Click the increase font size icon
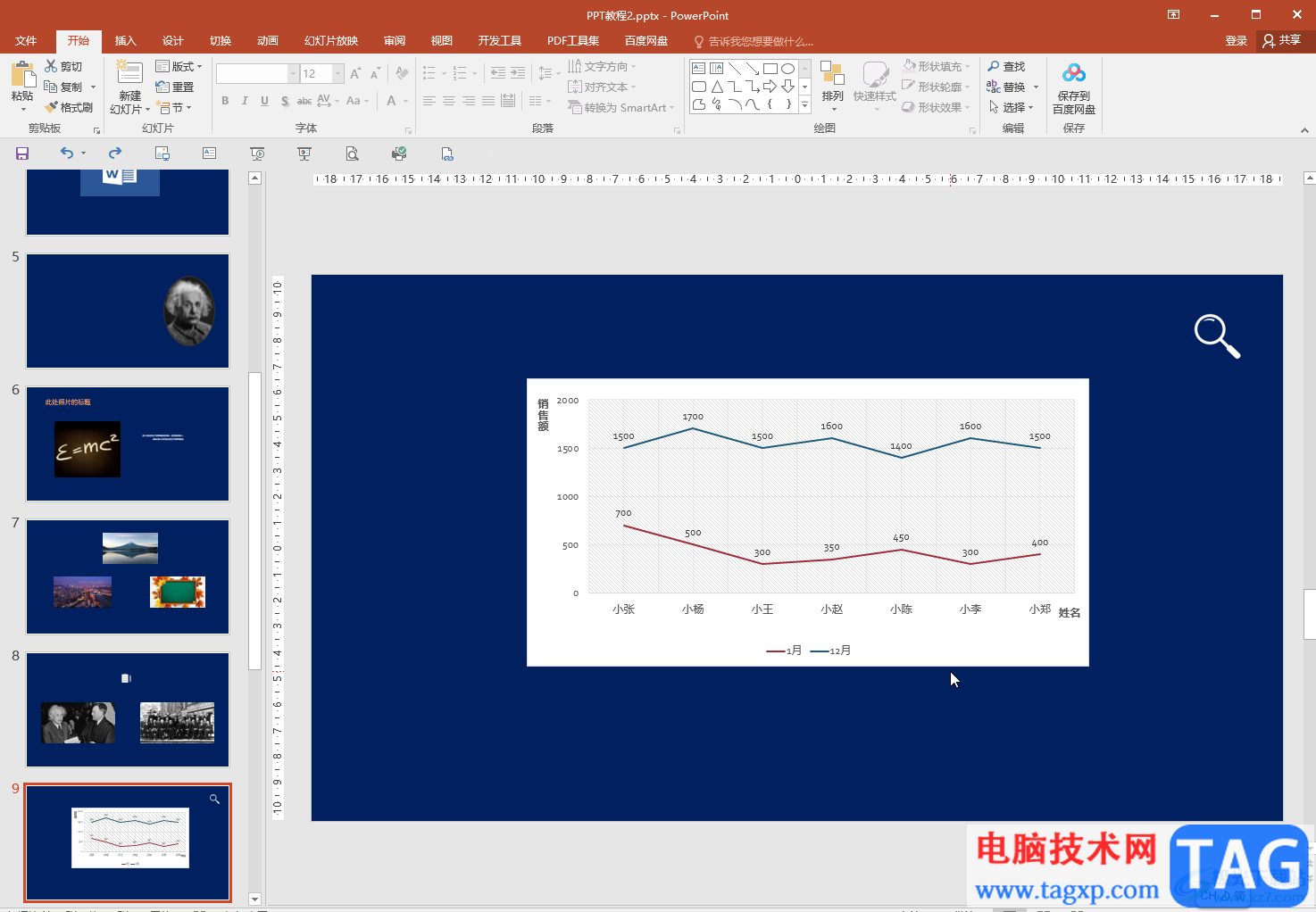This screenshot has height=912, width=1316. click(355, 73)
